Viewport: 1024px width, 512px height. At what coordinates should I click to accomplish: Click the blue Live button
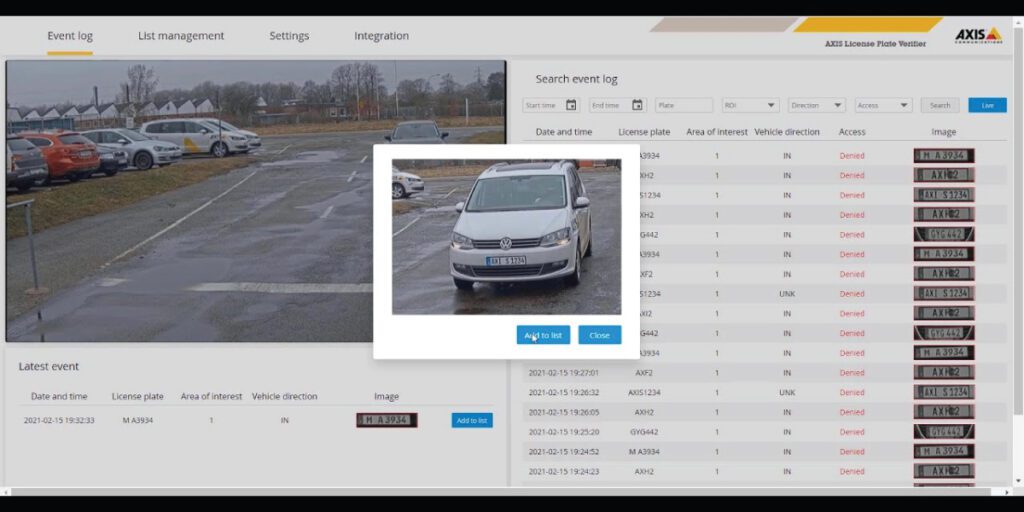point(987,105)
